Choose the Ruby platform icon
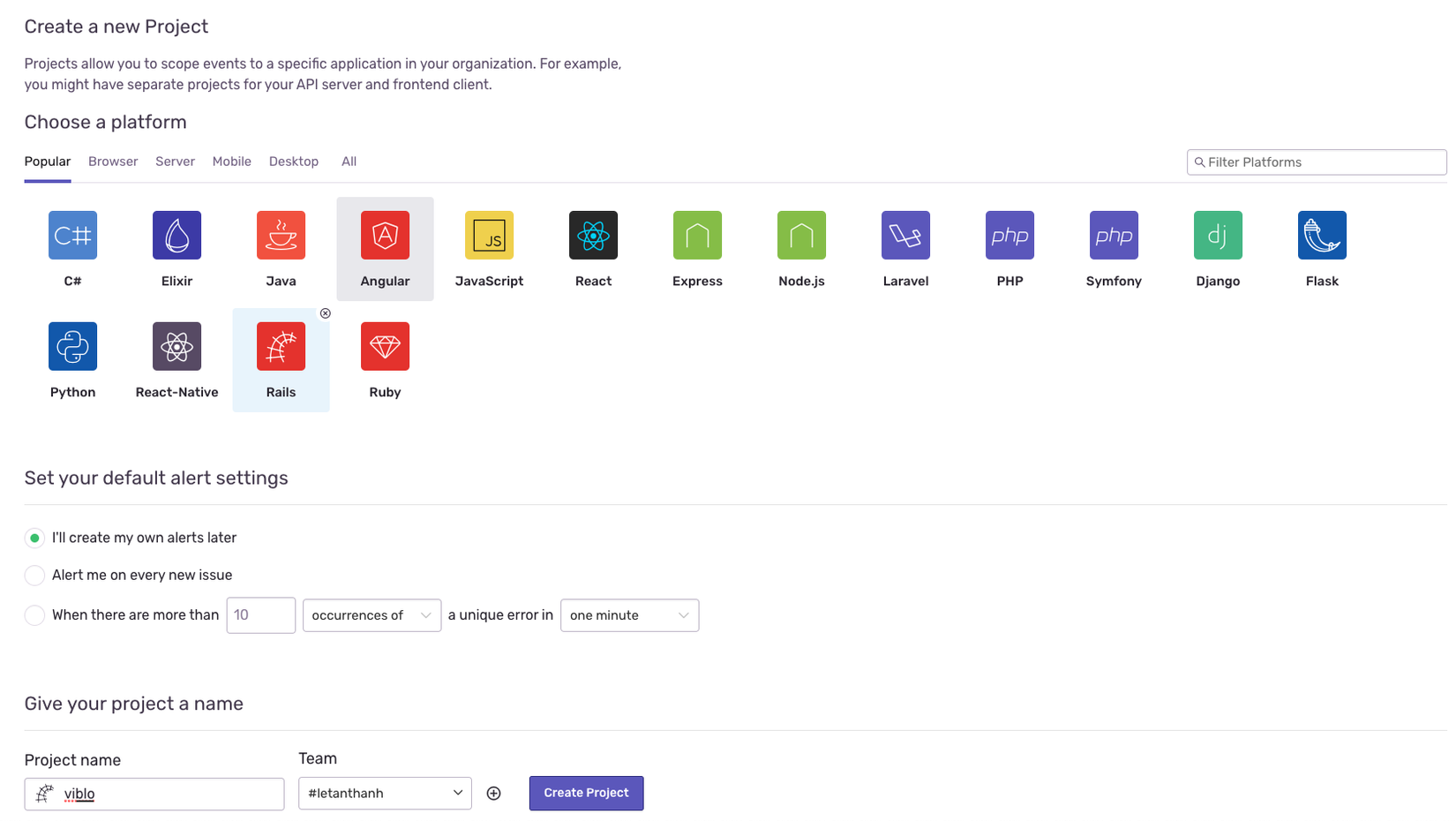The image size is (1456, 821). [x=385, y=347]
